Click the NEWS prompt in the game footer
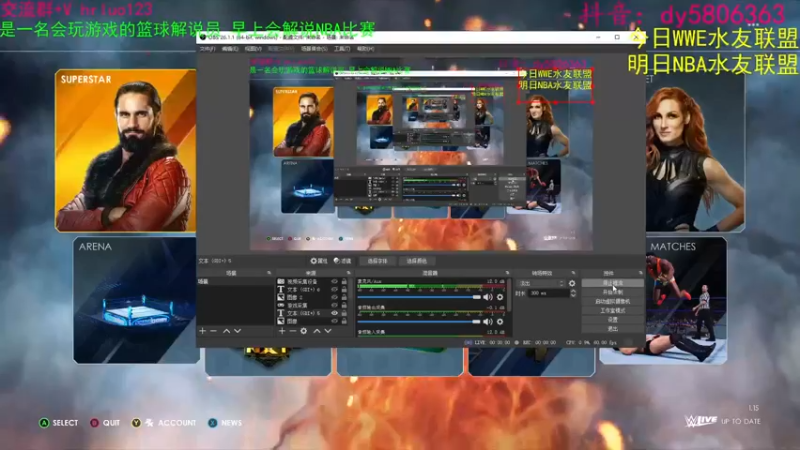This screenshot has height=450, width=800. point(225,423)
